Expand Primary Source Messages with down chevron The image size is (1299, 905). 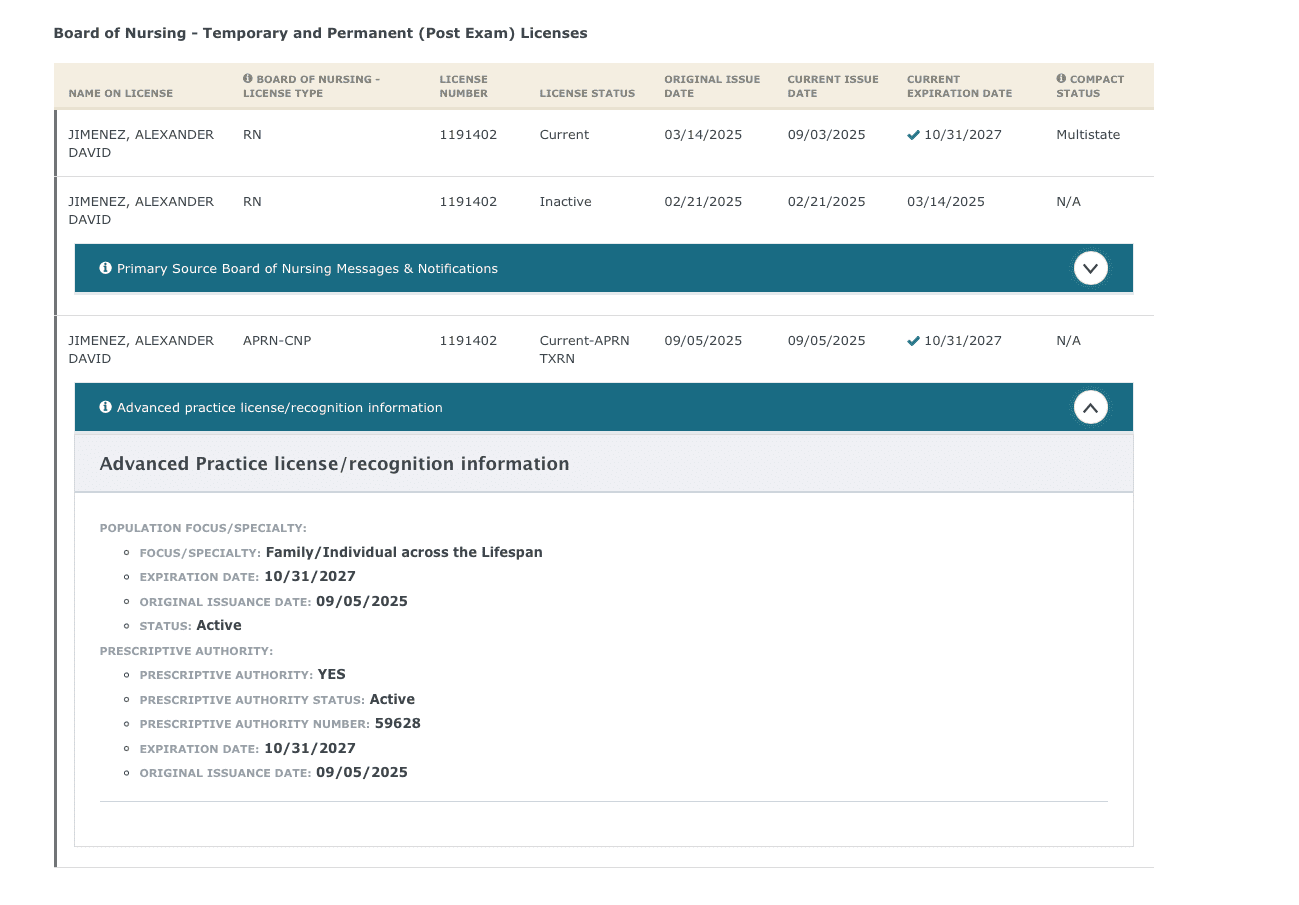[x=1090, y=268]
